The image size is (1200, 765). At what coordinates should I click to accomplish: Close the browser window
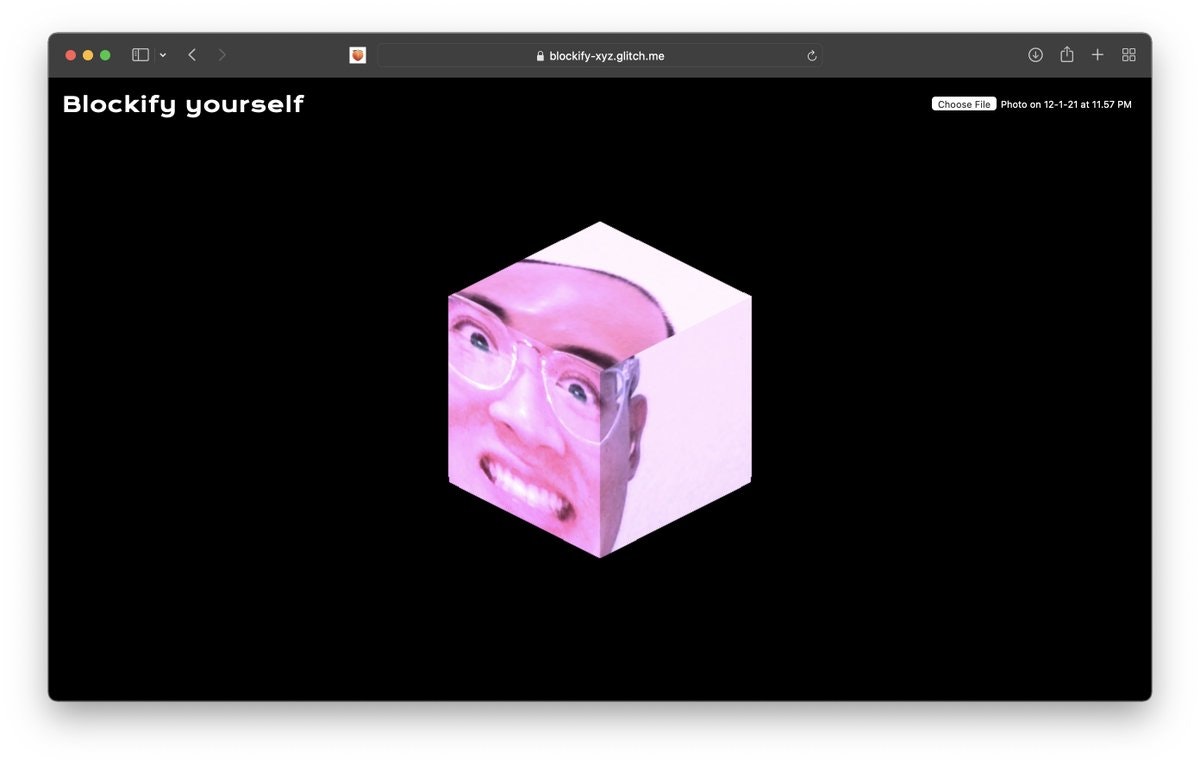(x=69, y=55)
